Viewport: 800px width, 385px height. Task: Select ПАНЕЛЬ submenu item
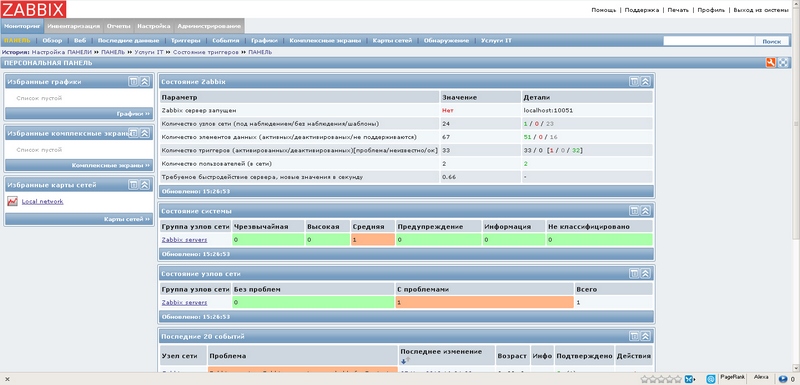tap(17, 40)
